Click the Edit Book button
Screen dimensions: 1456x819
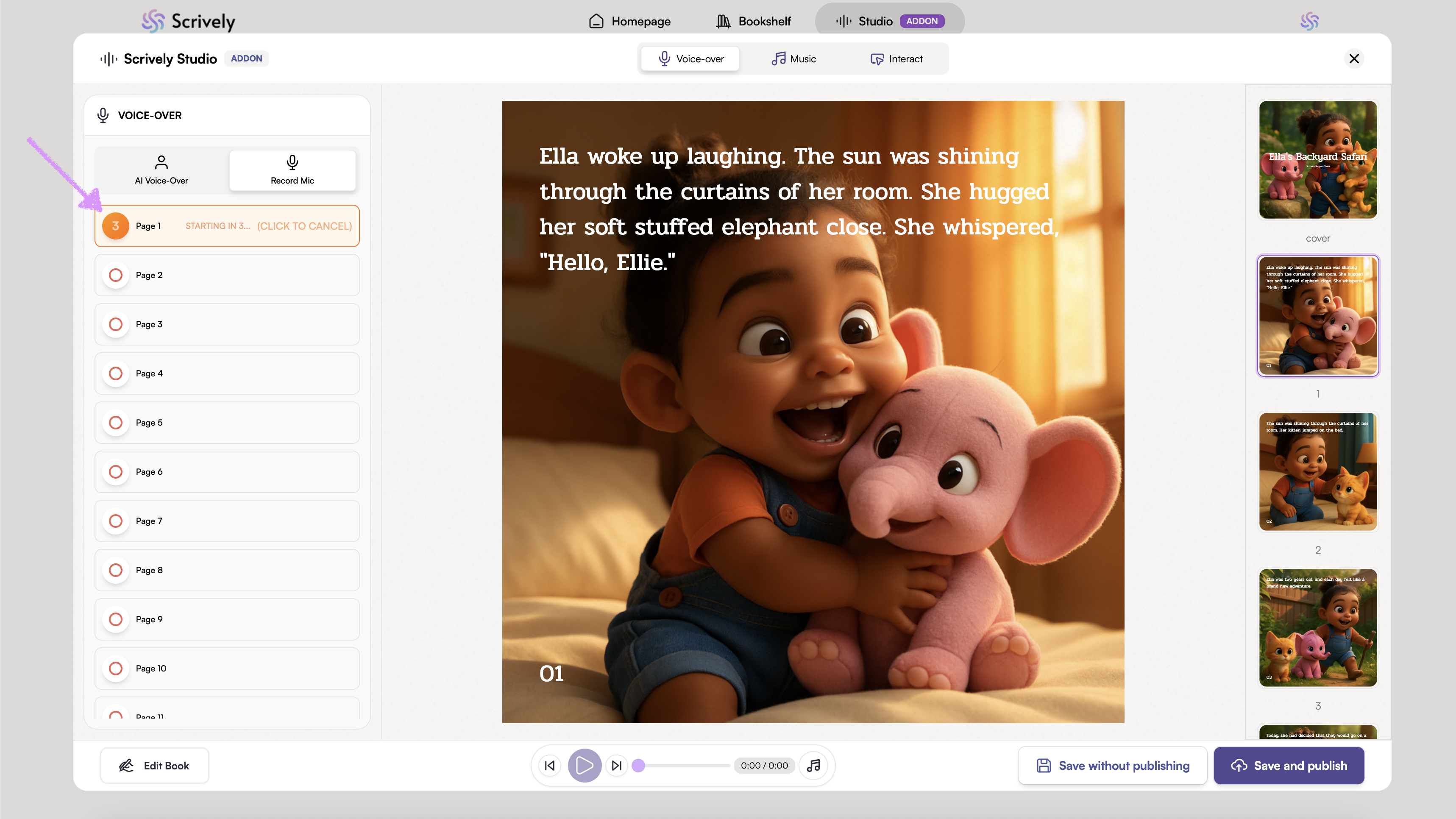(x=154, y=765)
